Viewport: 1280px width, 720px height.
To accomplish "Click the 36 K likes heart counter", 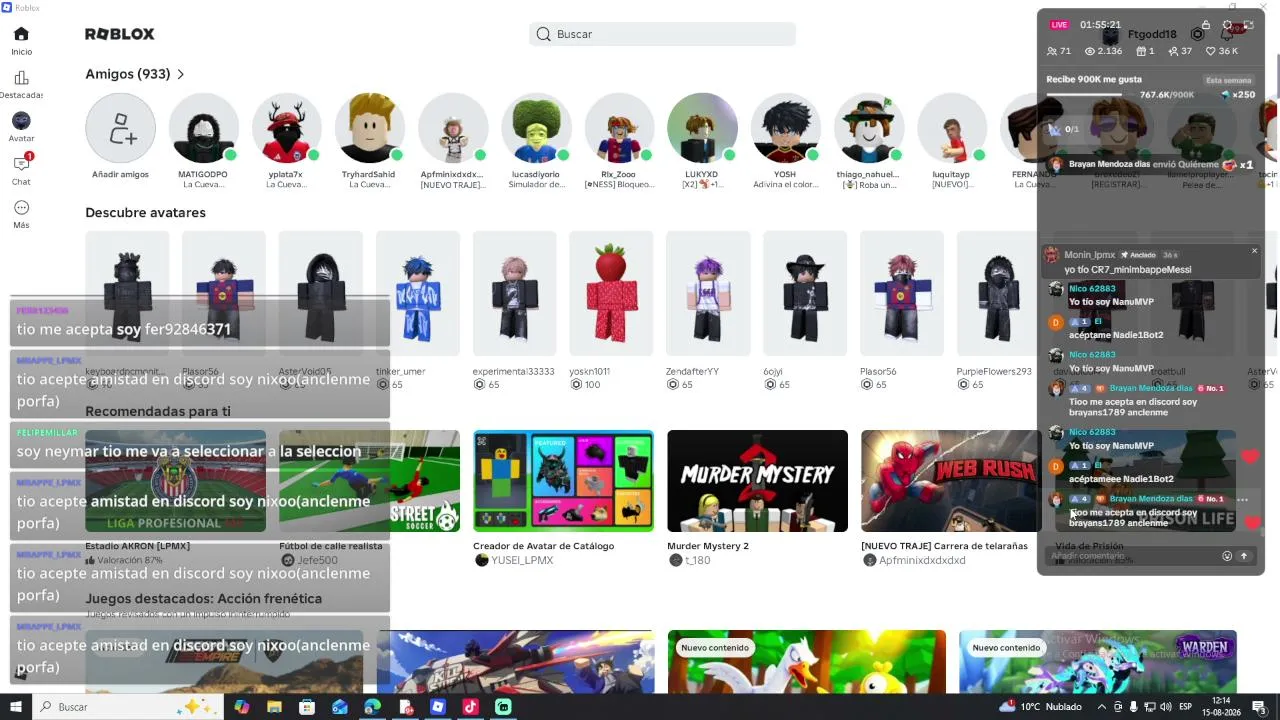I will 1222,51.
